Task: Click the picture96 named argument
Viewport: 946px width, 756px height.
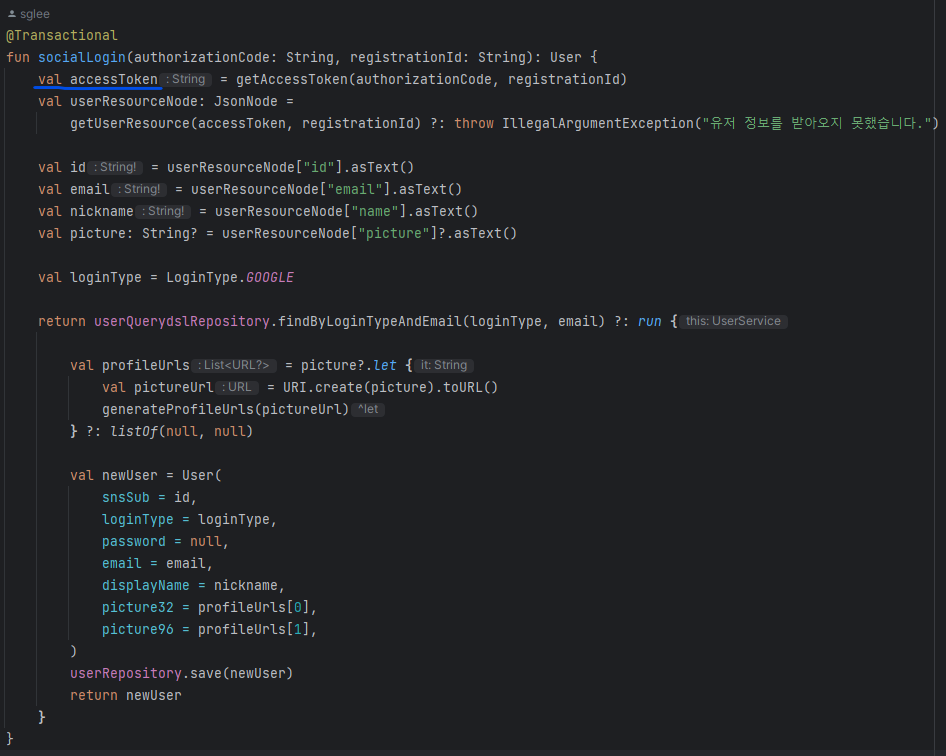Action: (138, 629)
